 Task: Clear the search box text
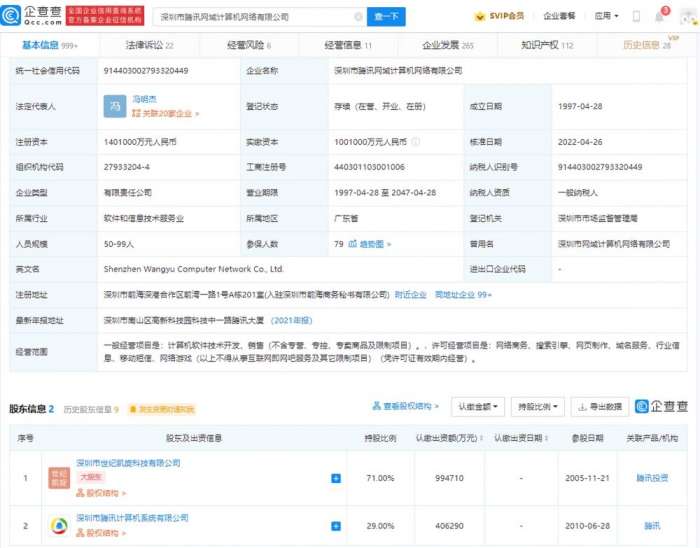[357, 17]
